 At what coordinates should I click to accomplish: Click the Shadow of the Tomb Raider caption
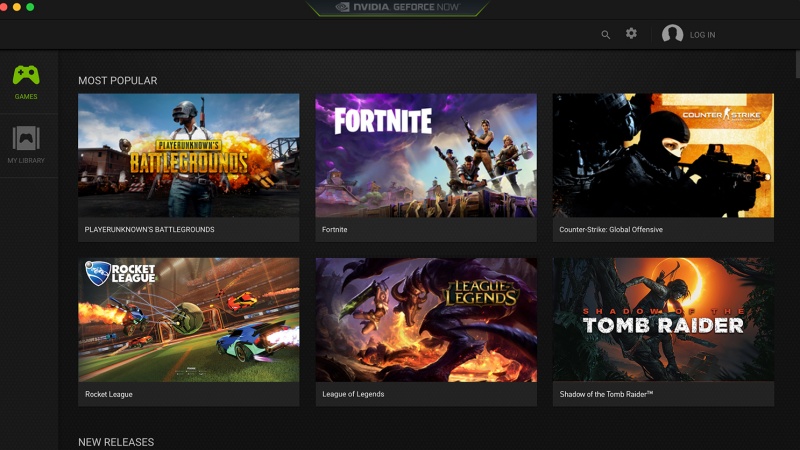pyautogui.click(x=606, y=394)
